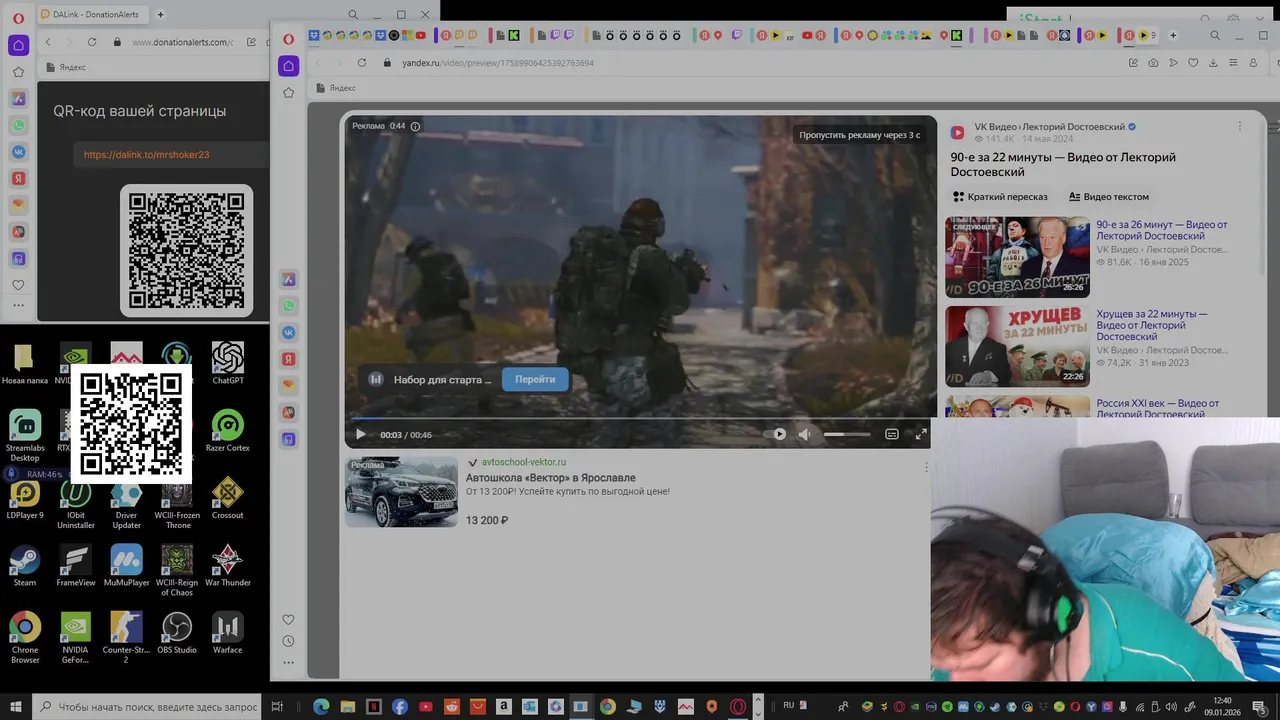Launch MuMuPlayer desktop icon
1280x720 pixels.
127,565
